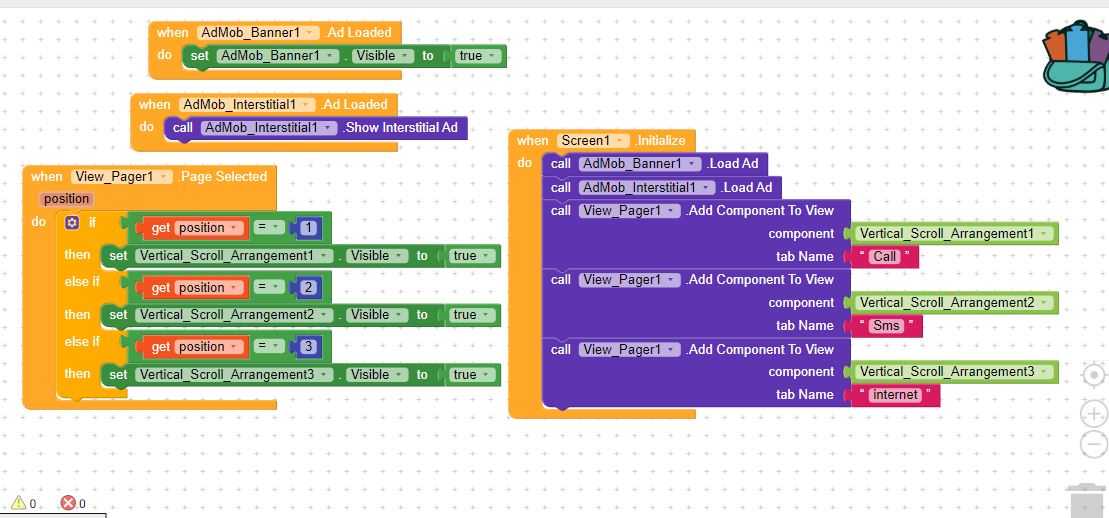Open equals operator dropdown beside number 1

(269, 228)
